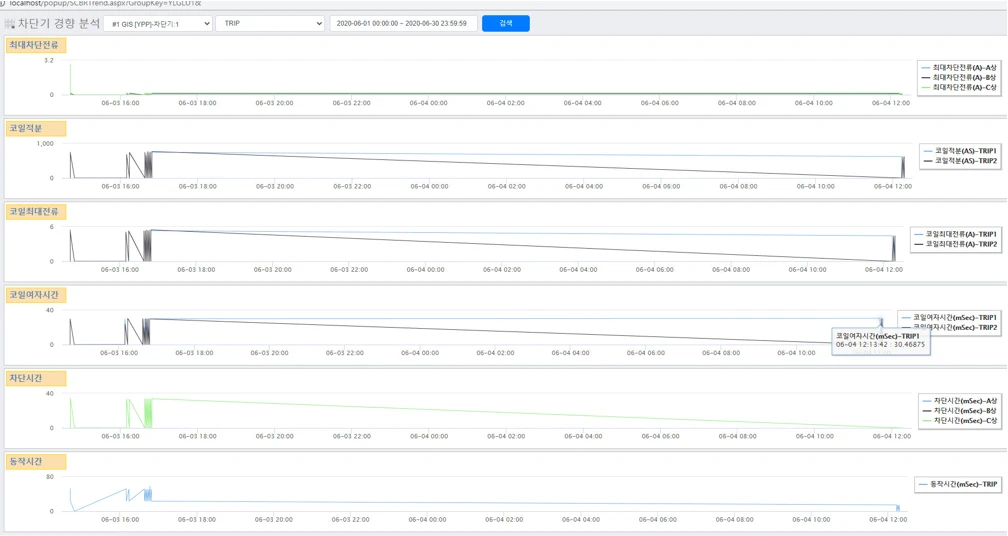Click the 동작시간 section header label
Screen dimensions: 1008x536
36,461
